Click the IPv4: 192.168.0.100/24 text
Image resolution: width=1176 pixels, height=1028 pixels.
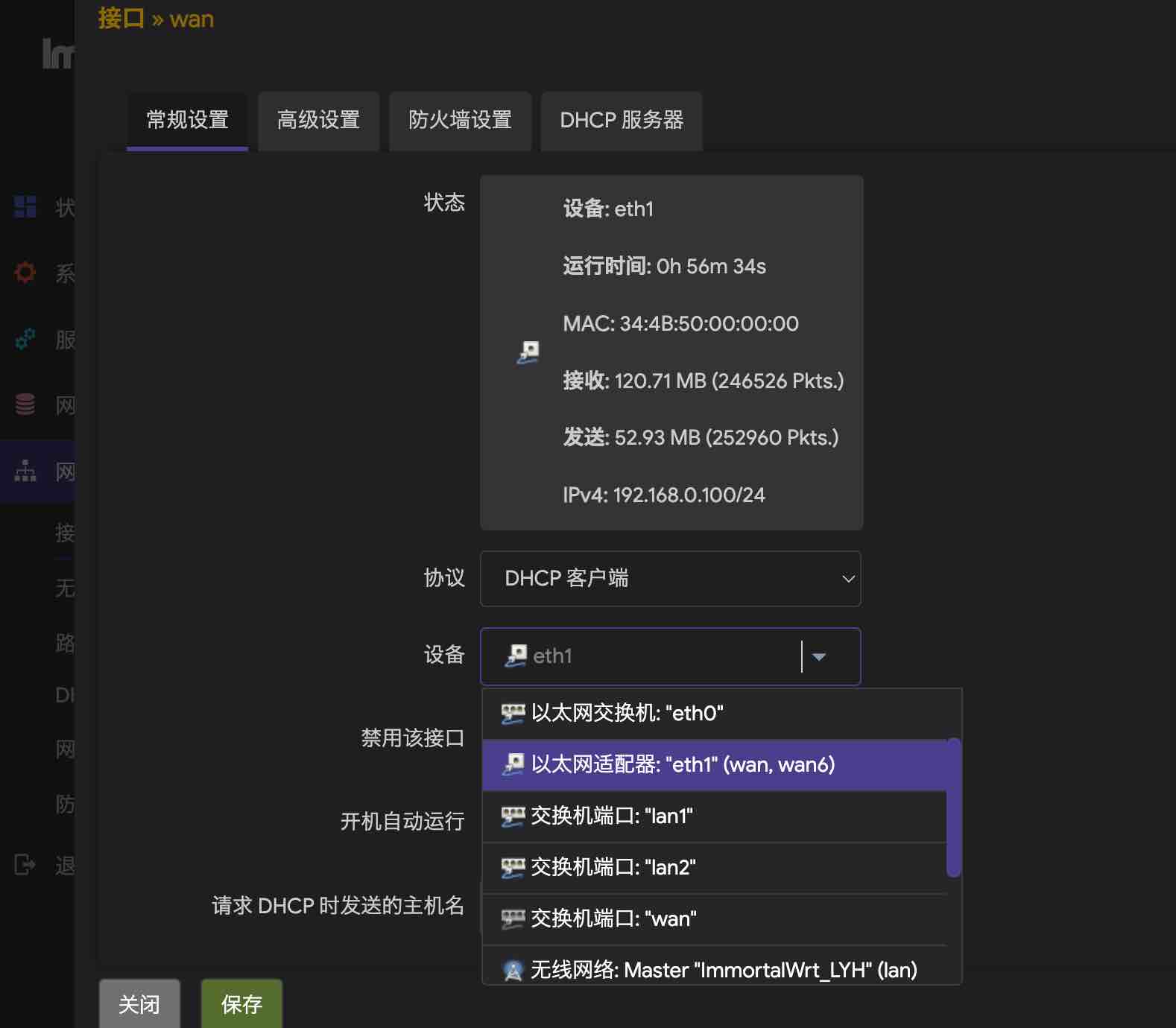[x=663, y=495]
